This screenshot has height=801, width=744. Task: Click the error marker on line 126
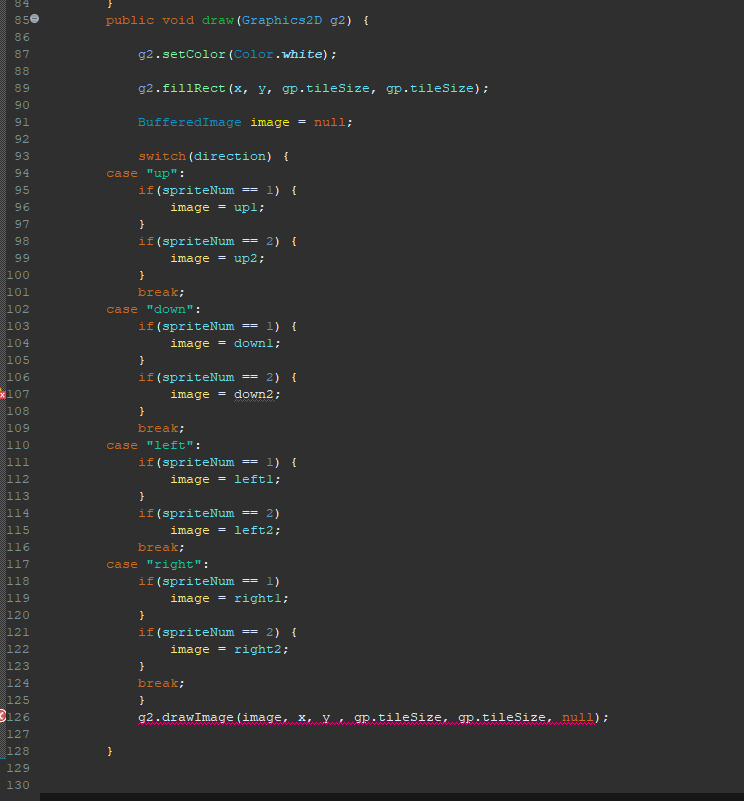pos(3,716)
